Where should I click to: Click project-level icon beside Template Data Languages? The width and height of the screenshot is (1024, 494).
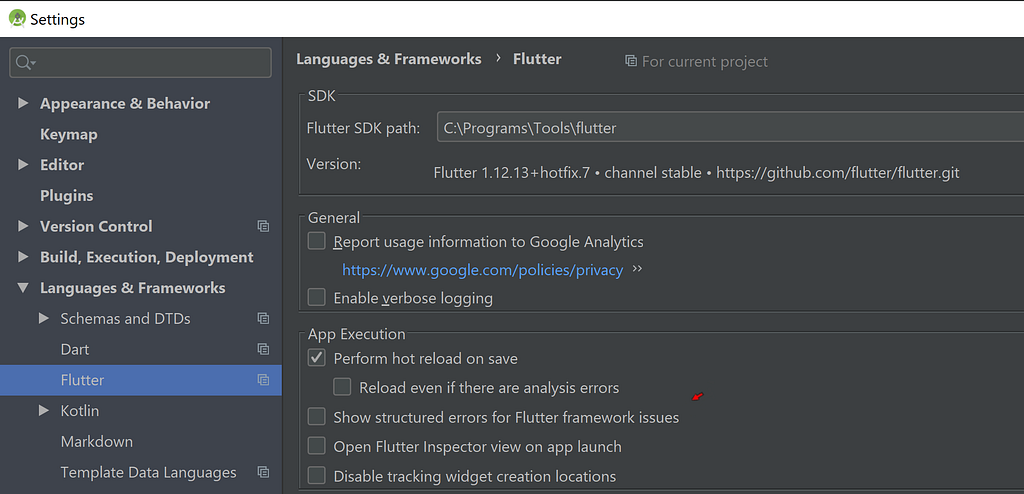click(x=263, y=472)
